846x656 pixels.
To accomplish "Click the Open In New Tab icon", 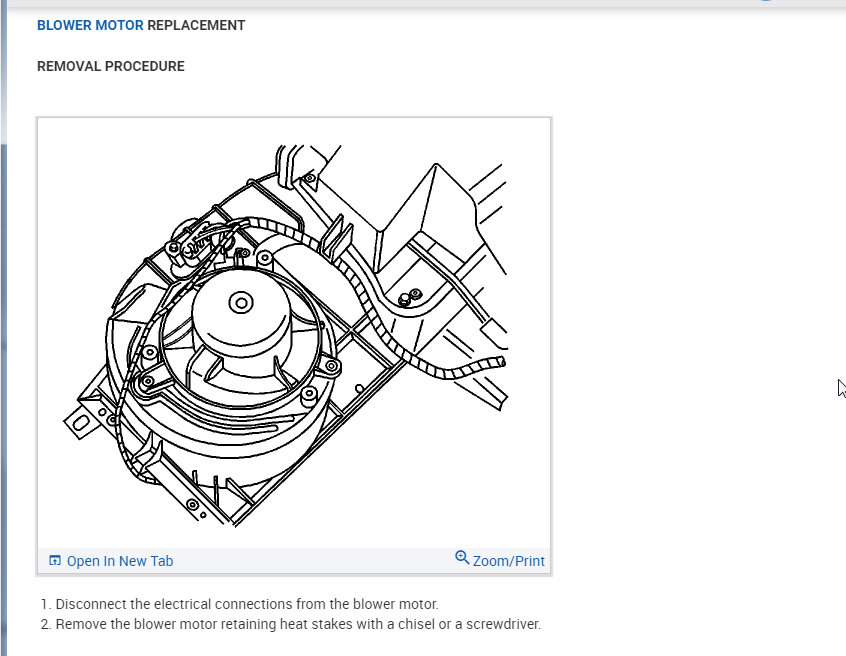I will [x=54, y=561].
